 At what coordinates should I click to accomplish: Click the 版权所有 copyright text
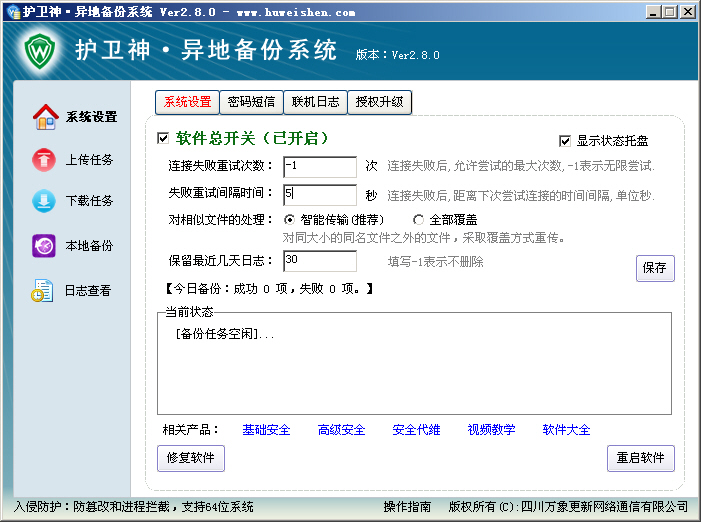568,507
